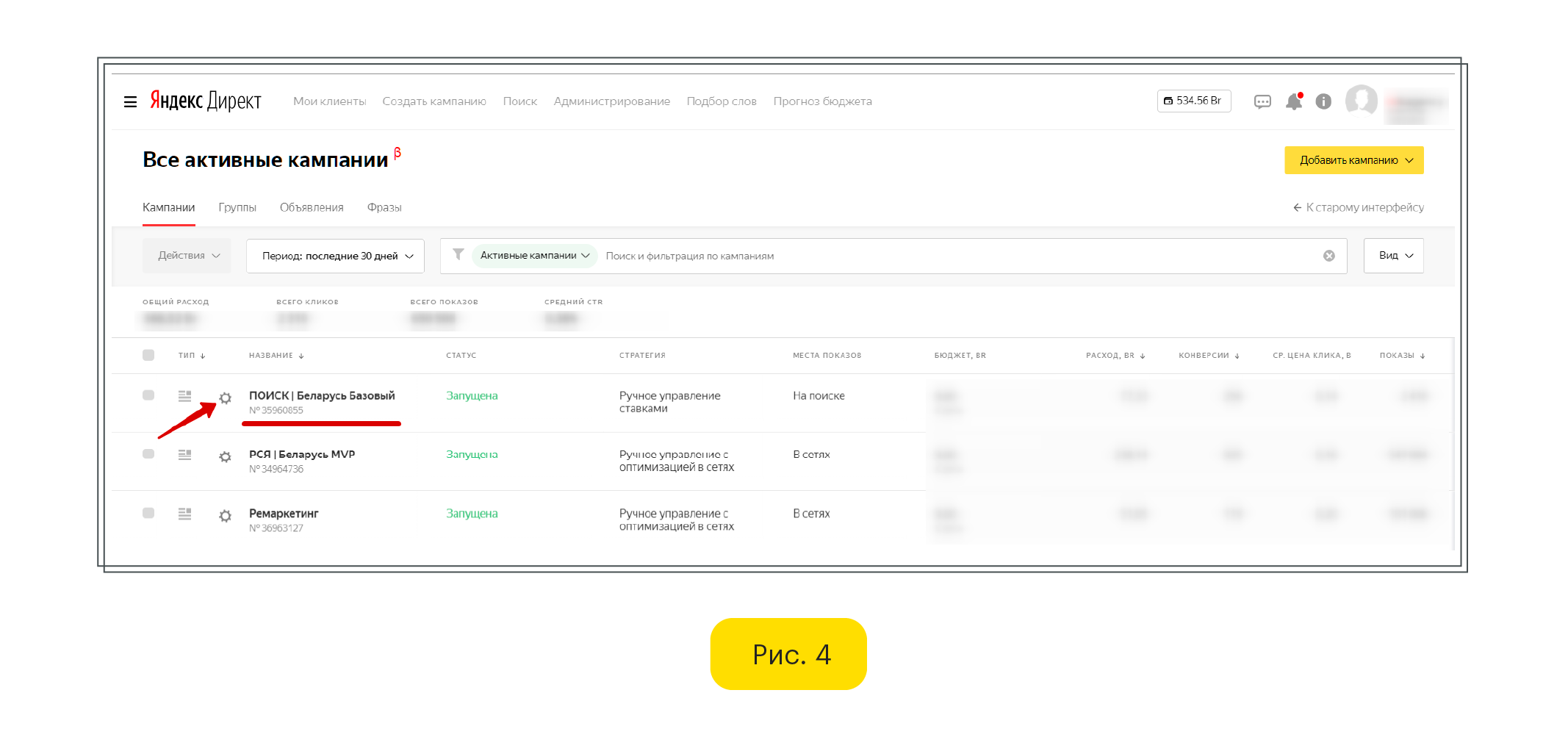Click the user profile avatar
The width and height of the screenshot is (1568, 740).
click(x=1361, y=101)
